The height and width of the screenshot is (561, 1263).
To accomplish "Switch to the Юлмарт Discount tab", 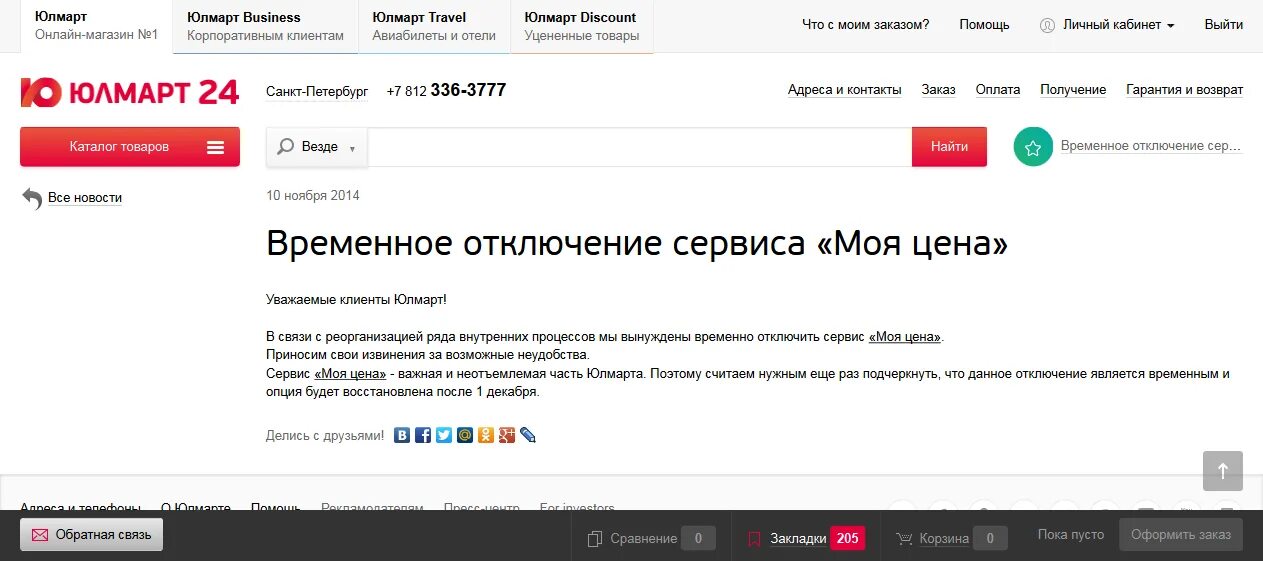I will pyautogui.click(x=582, y=26).
